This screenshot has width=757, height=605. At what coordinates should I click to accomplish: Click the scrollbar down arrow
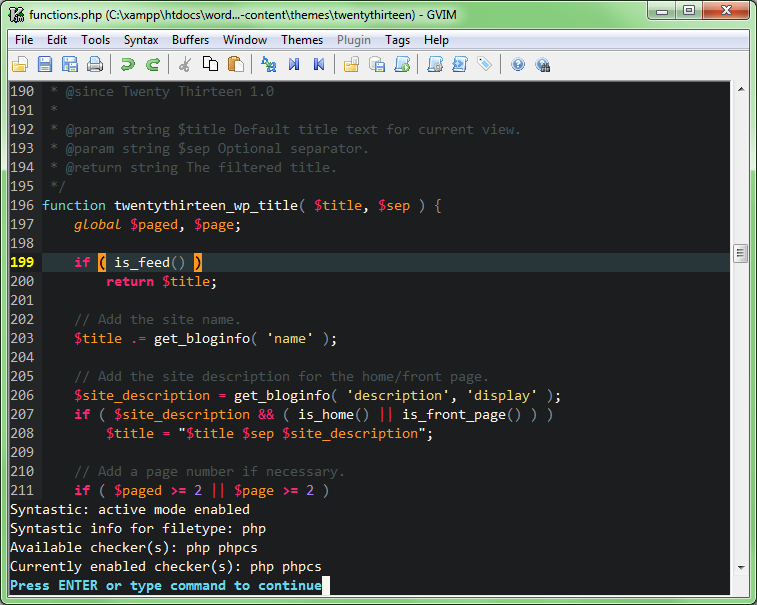point(741,568)
